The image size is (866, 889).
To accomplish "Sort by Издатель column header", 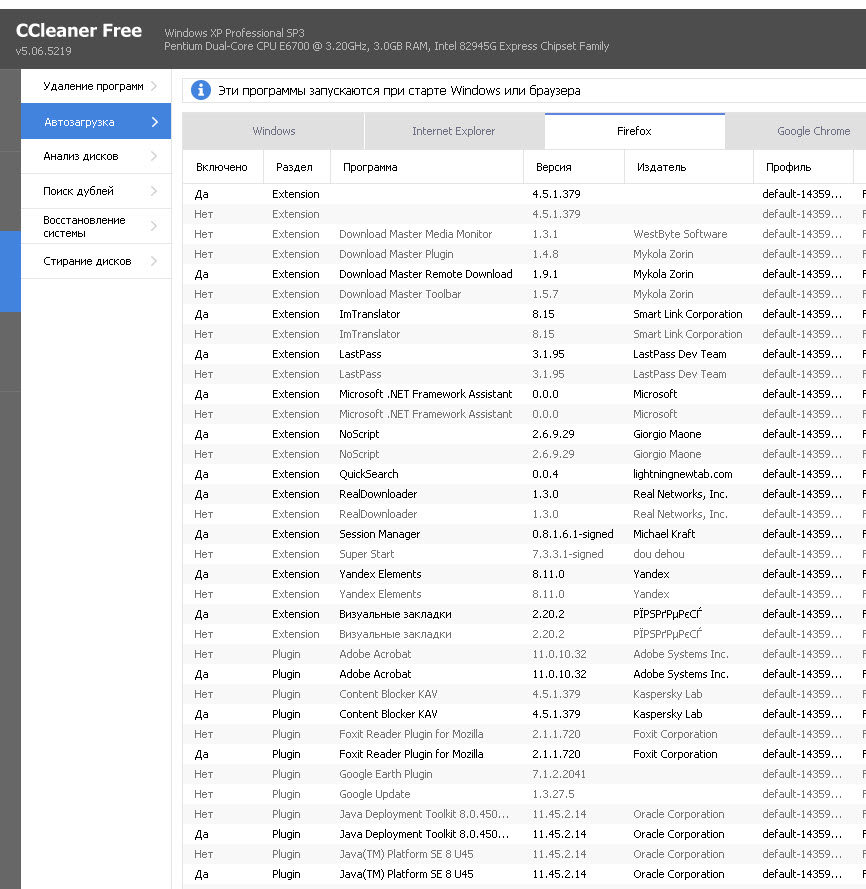I will [661, 167].
